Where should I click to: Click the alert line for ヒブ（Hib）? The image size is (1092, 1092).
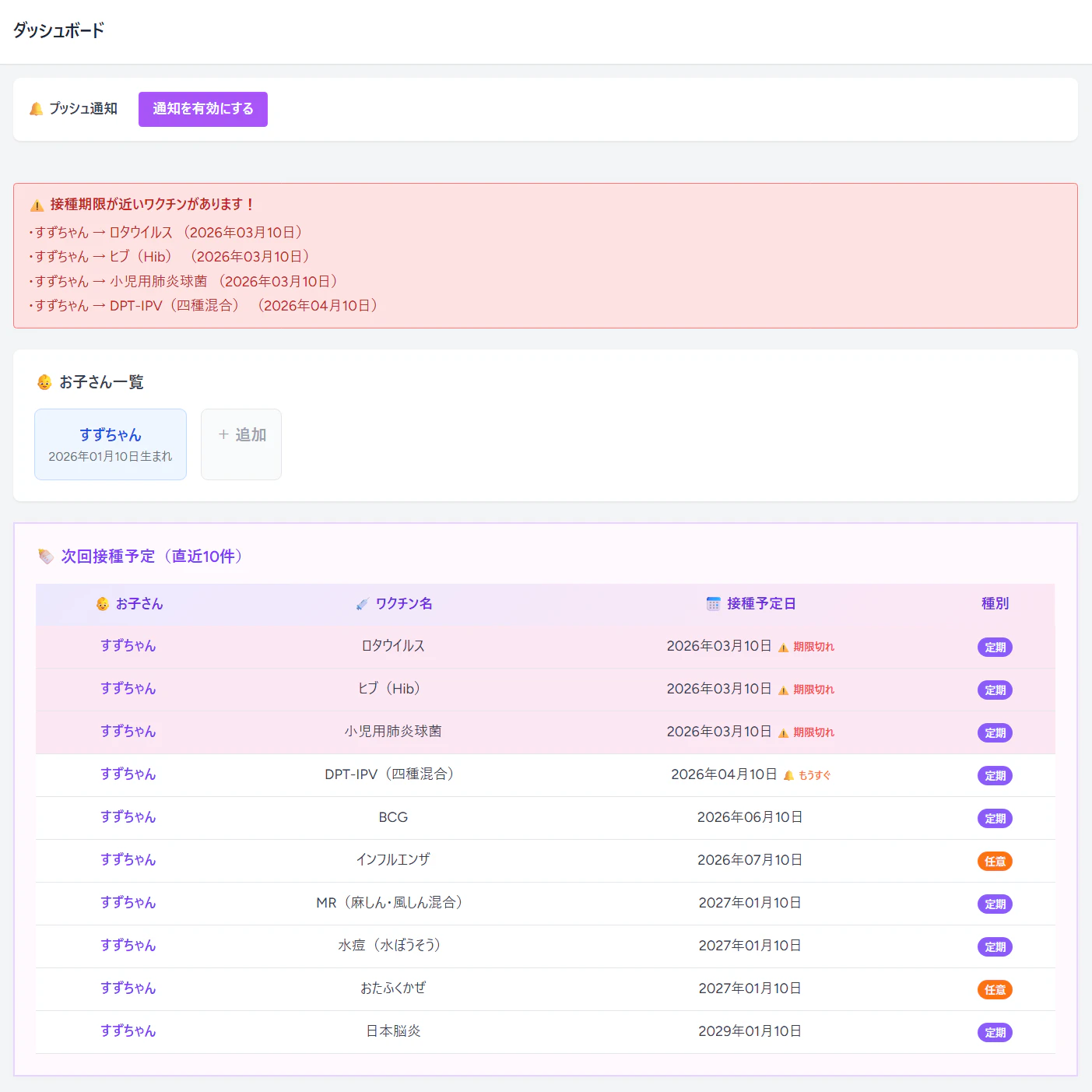coord(171,257)
